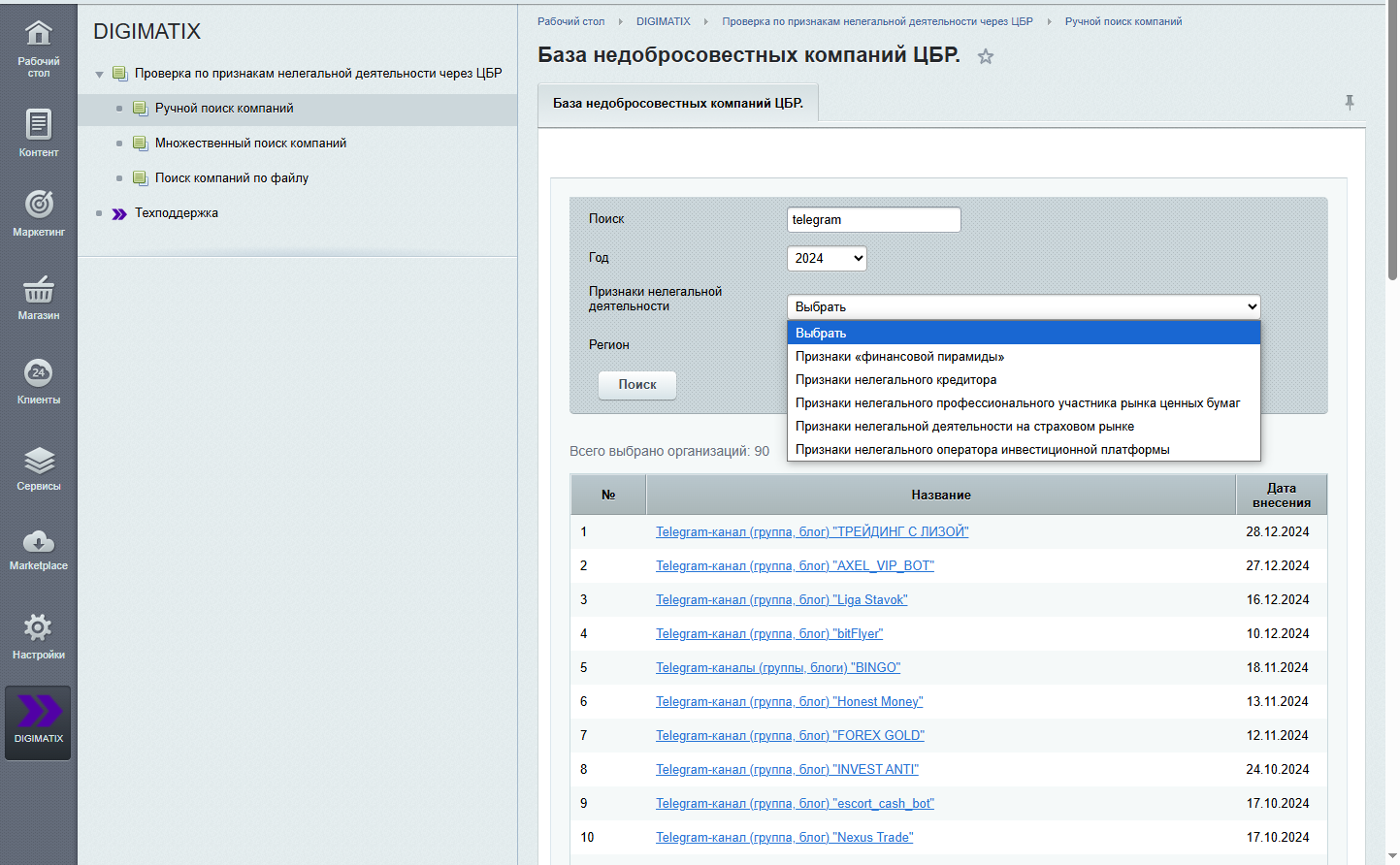Click the Поиск text field containing telegram
1400x865 pixels.
[873, 220]
